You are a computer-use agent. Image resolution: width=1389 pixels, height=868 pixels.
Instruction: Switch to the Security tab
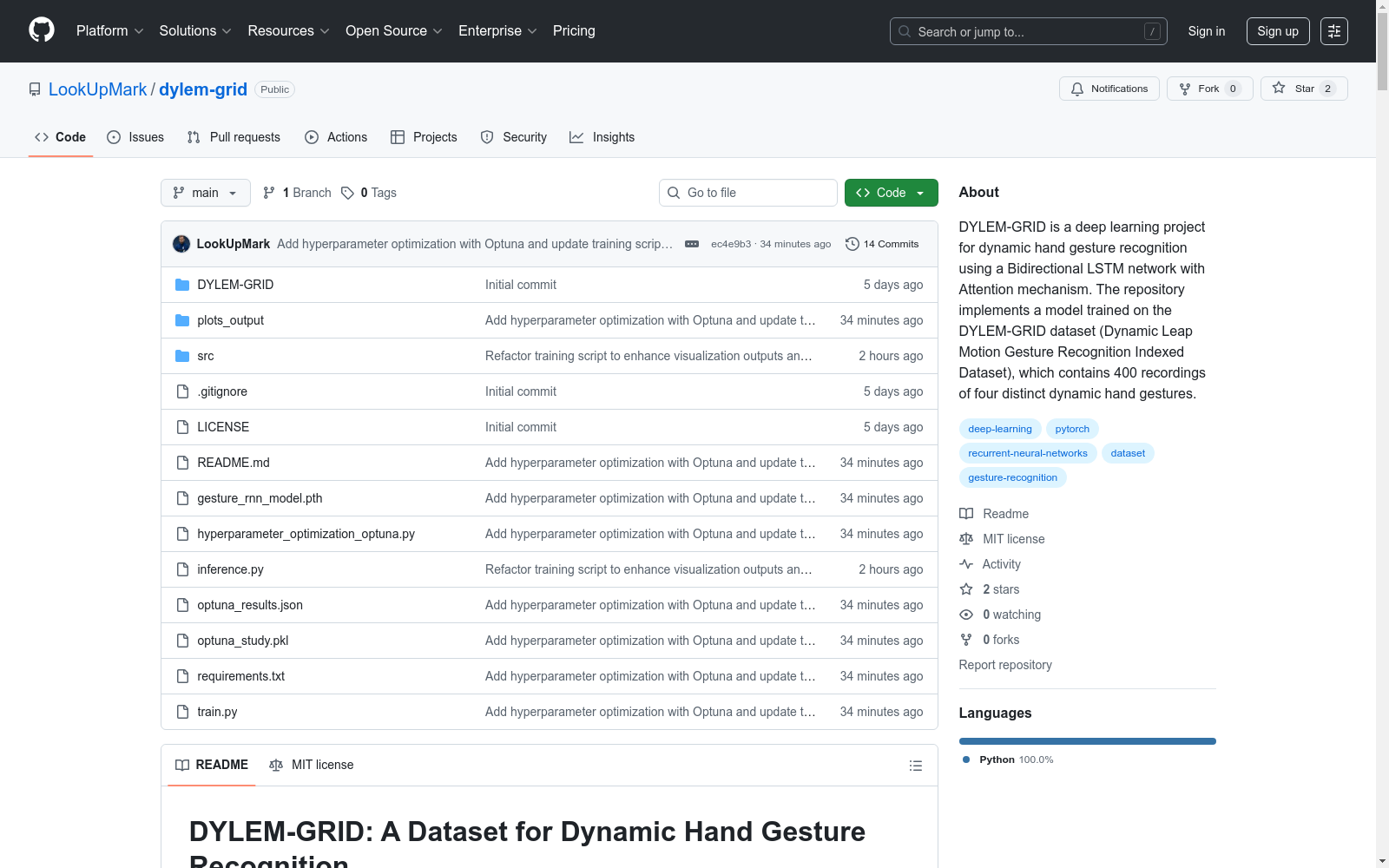tap(514, 137)
